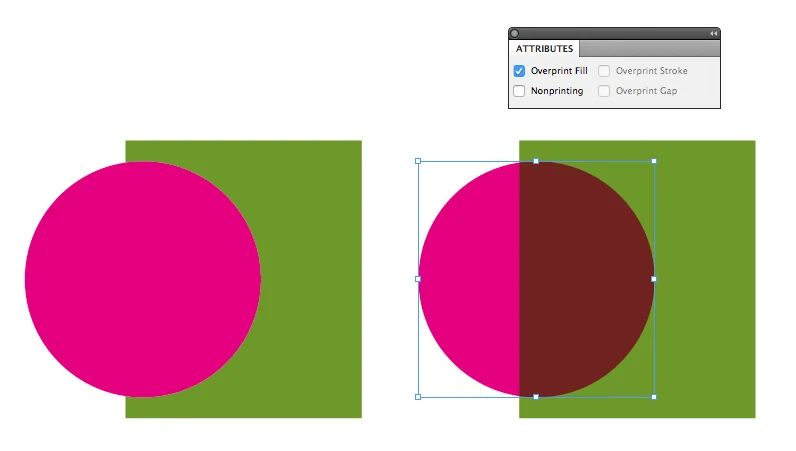Toggle the Overprint Gap checkbox
This screenshot has width=796, height=451.
(x=604, y=91)
